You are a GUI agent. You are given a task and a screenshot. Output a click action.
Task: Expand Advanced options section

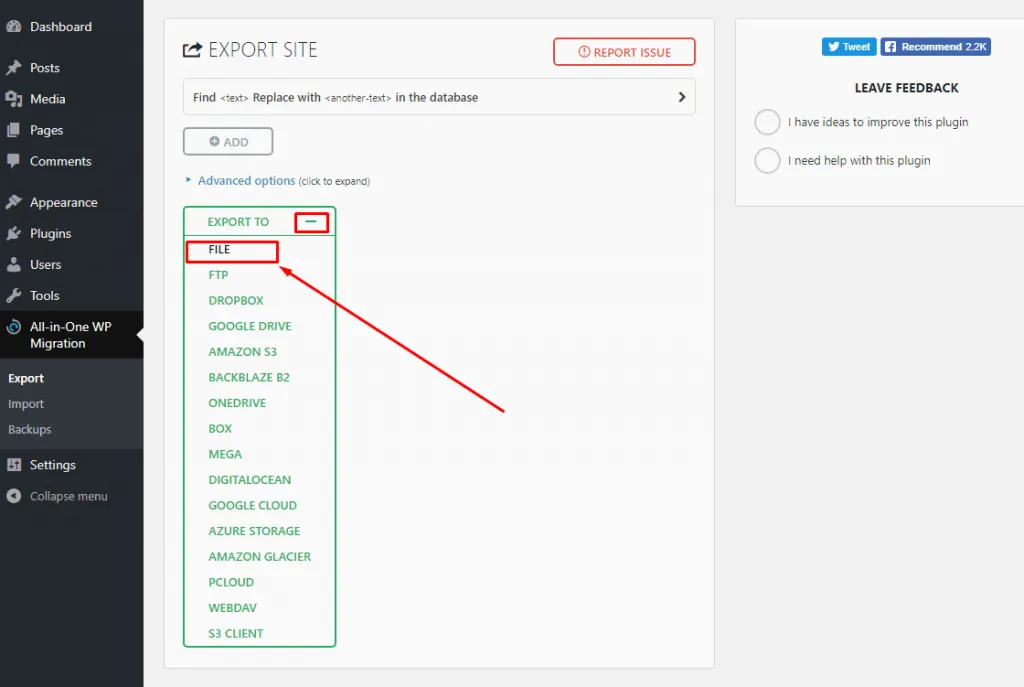click(x=246, y=181)
